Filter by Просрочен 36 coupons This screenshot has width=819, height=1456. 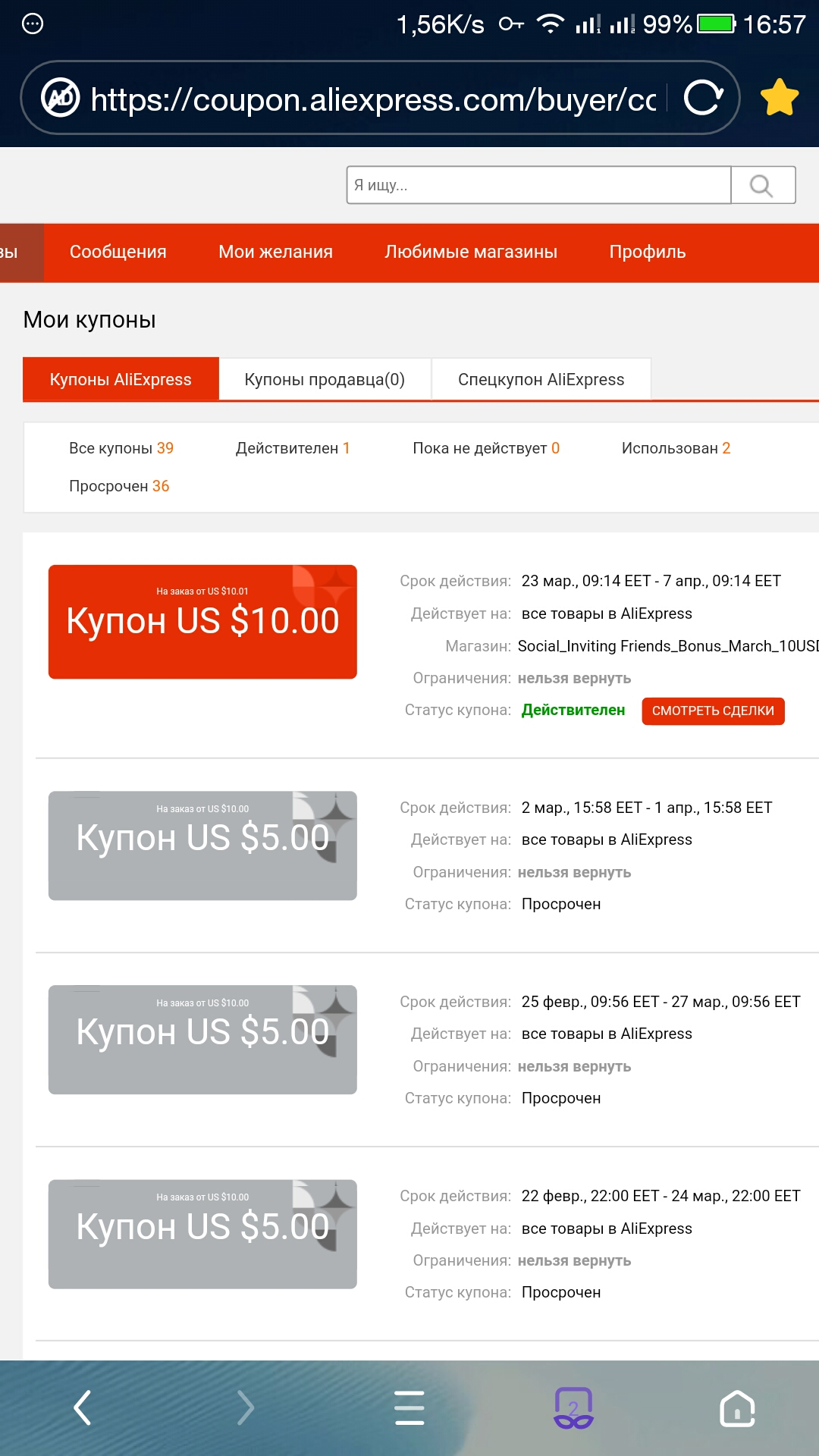pos(119,486)
